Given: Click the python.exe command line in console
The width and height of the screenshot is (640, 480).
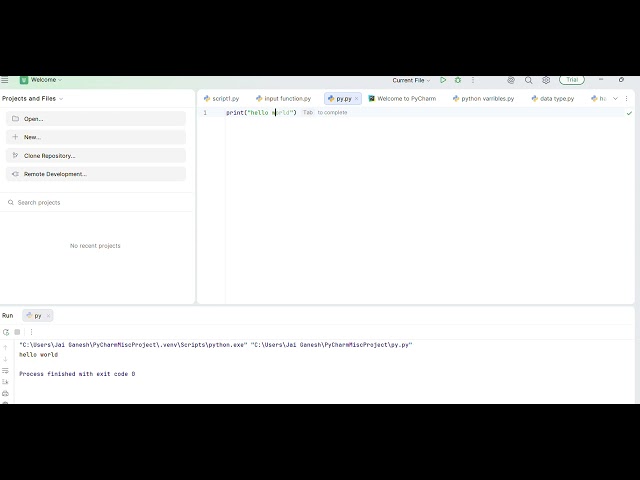Looking at the screenshot, I should point(216,345).
